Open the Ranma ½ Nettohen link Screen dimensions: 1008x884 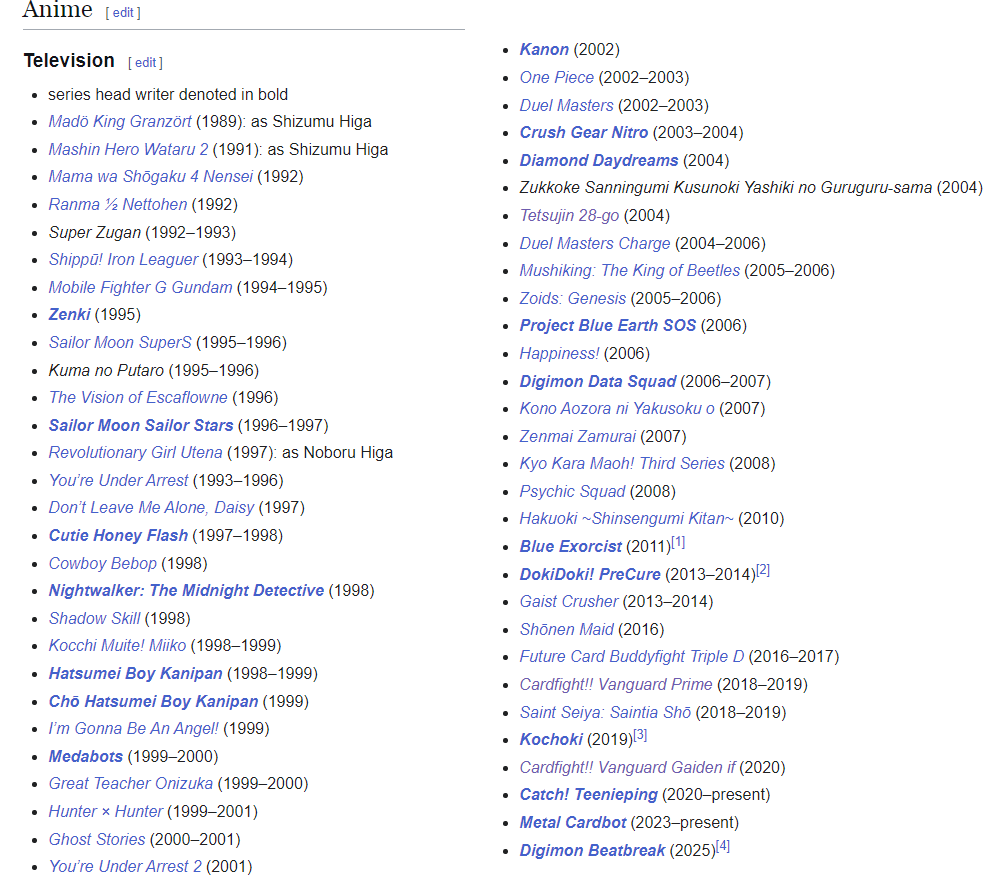click(118, 204)
